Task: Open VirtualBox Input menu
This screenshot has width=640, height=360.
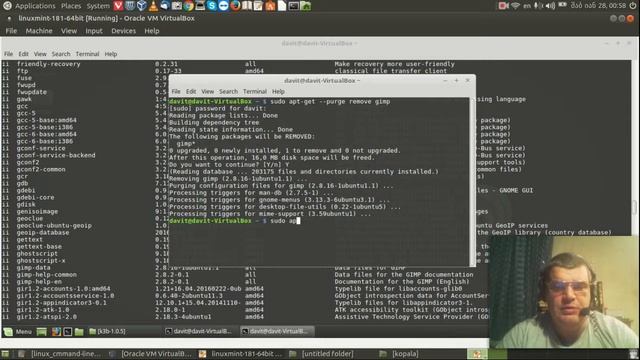Action: pyautogui.click(x=94, y=31)
